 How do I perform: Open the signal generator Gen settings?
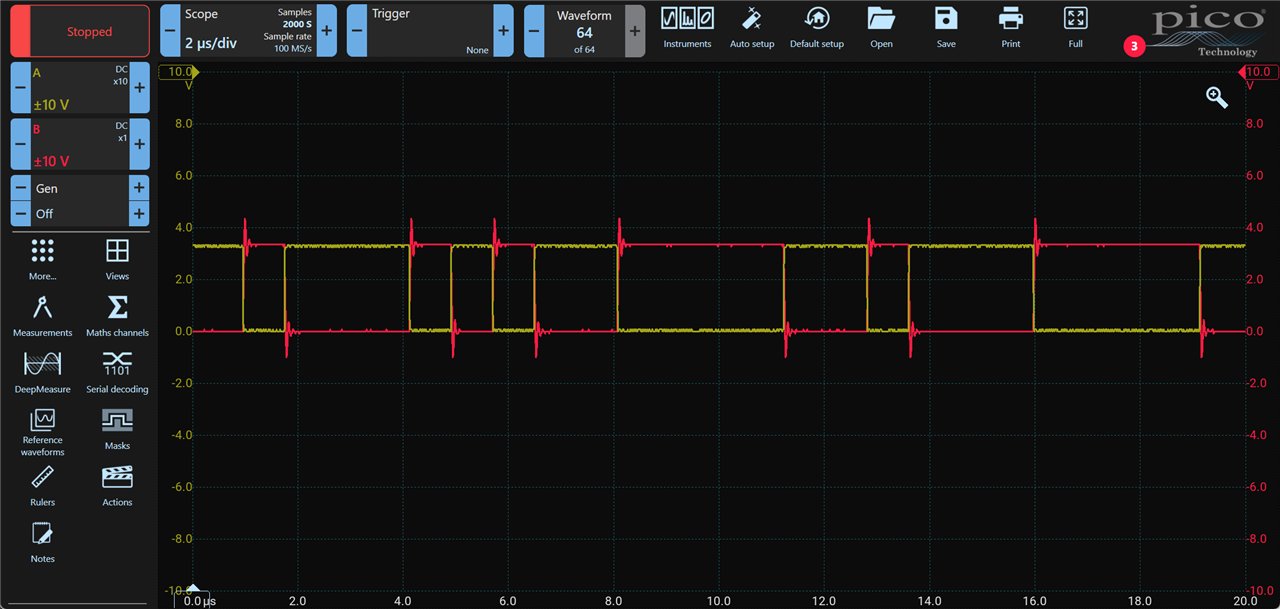(x=80, y=188)
